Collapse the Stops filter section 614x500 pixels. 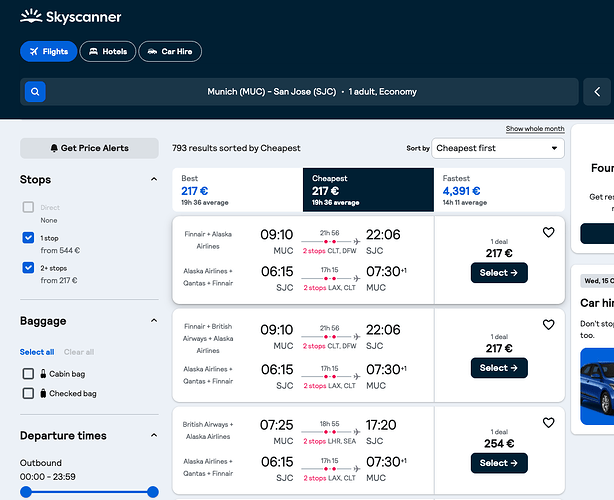(154, 179)
